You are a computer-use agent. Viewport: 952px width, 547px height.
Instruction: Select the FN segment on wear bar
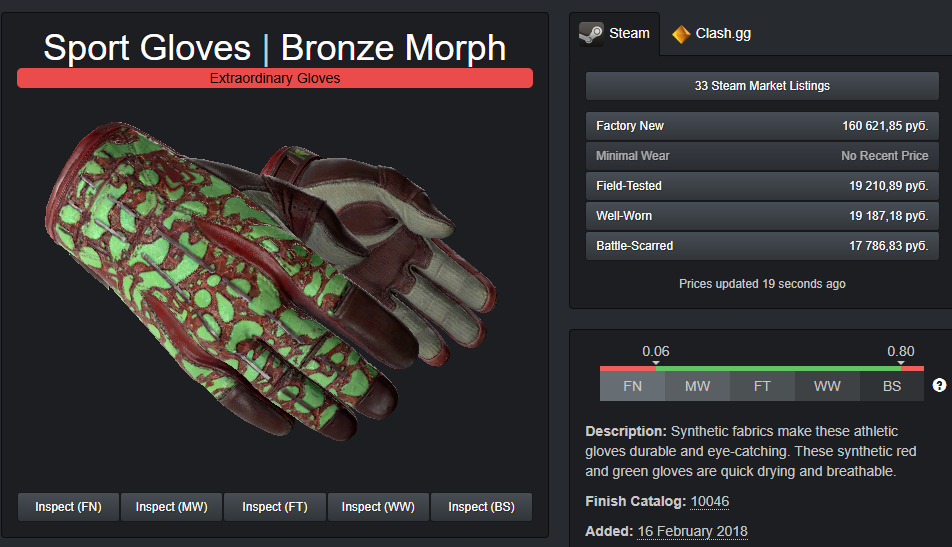pos(632,386)
